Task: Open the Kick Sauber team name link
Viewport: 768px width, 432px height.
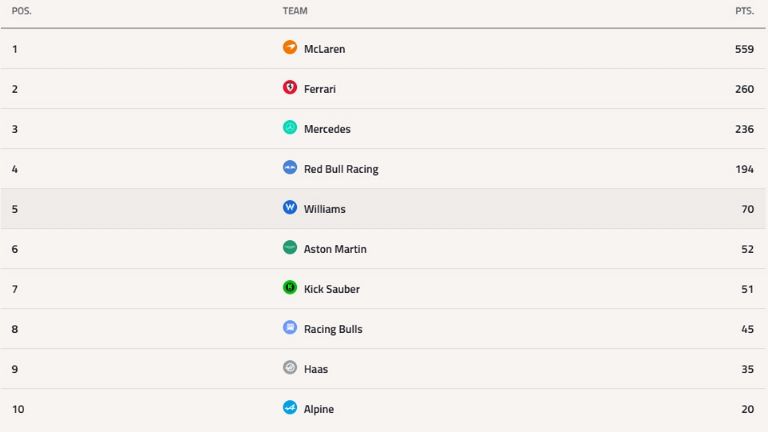Action: [332, 289]
